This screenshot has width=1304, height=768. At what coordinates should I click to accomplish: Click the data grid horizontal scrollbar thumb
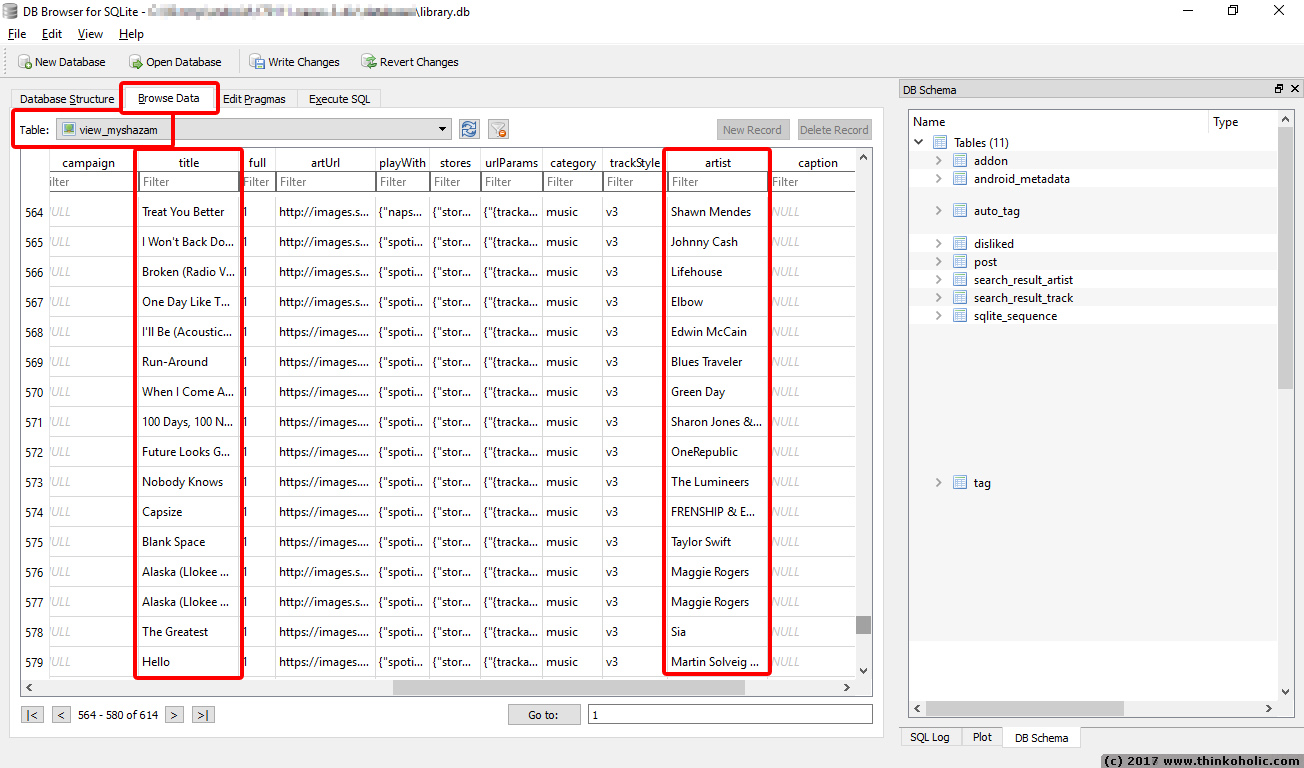pyautogui.click(x=568, y=688)
